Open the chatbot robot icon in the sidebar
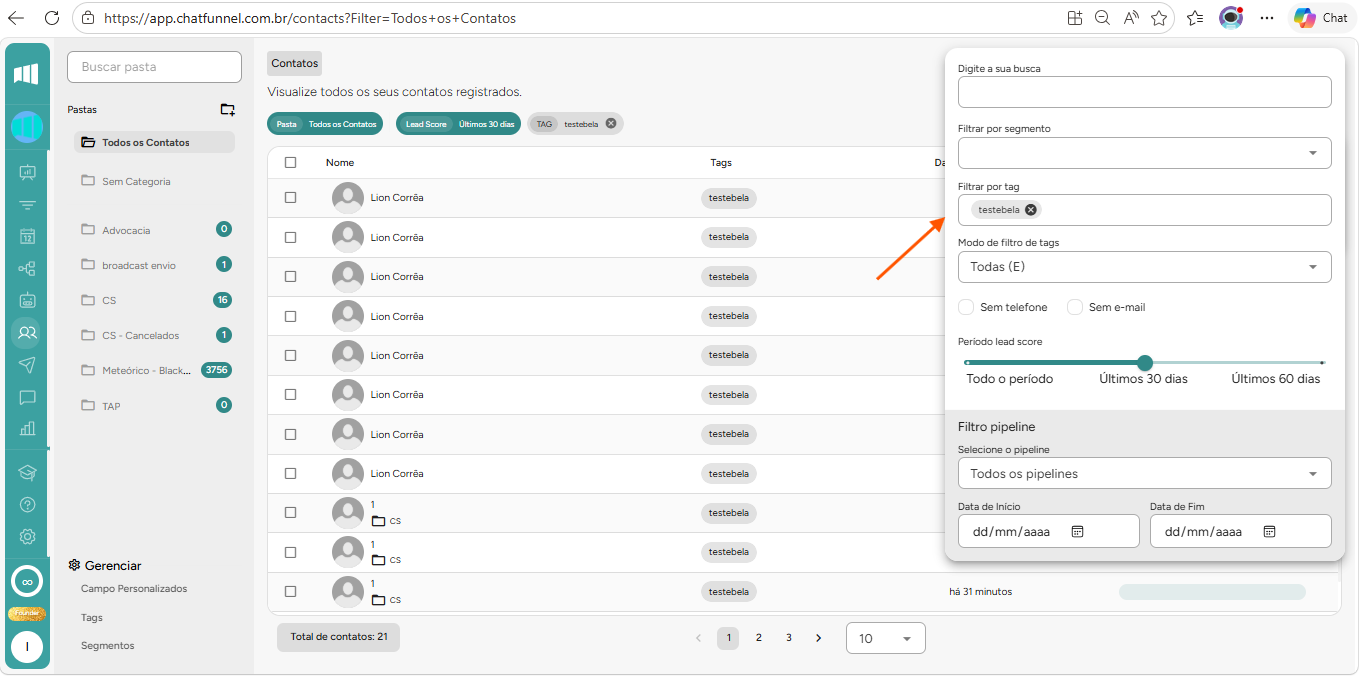Viewport: 1361px width, 676px height. click(27, 300)
